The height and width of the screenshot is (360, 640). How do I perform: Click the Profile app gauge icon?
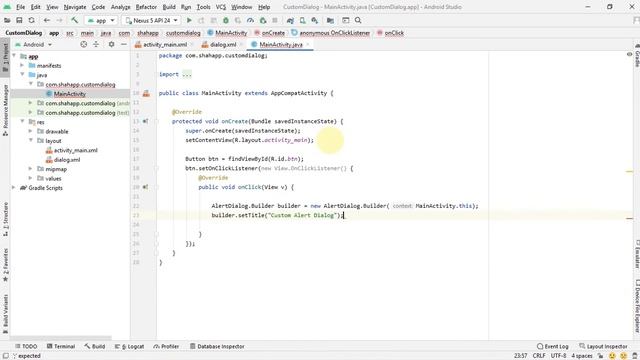pyautogui.click(x=250, y=20)
